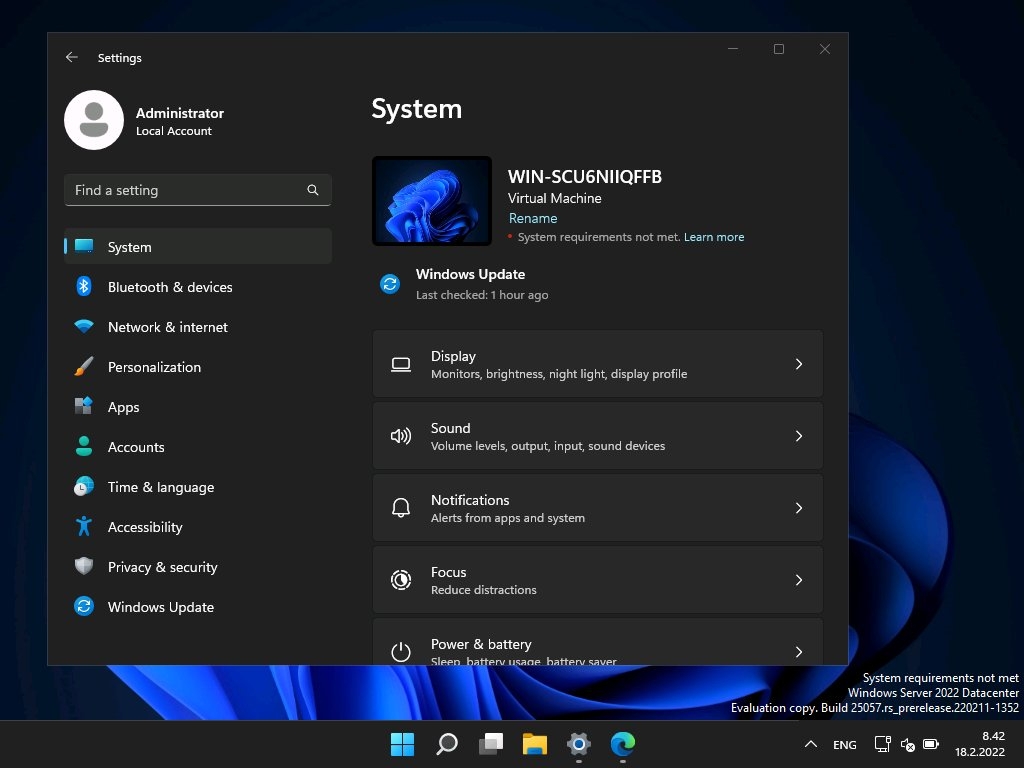Viewport: 1024px width, 768px height.
Task: Expand Focus settings chevron
Action: (x=799, y=580)
